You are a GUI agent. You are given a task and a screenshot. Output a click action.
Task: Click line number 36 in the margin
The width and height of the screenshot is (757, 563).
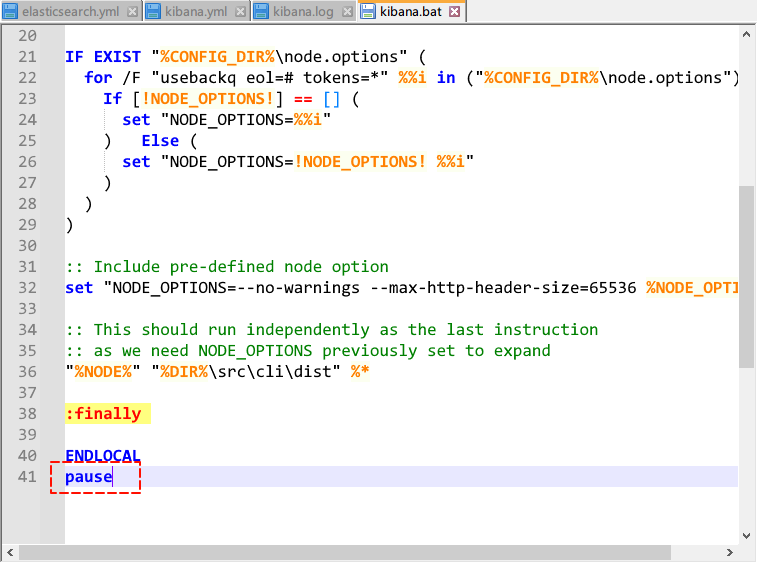click(x=28, y=371)
